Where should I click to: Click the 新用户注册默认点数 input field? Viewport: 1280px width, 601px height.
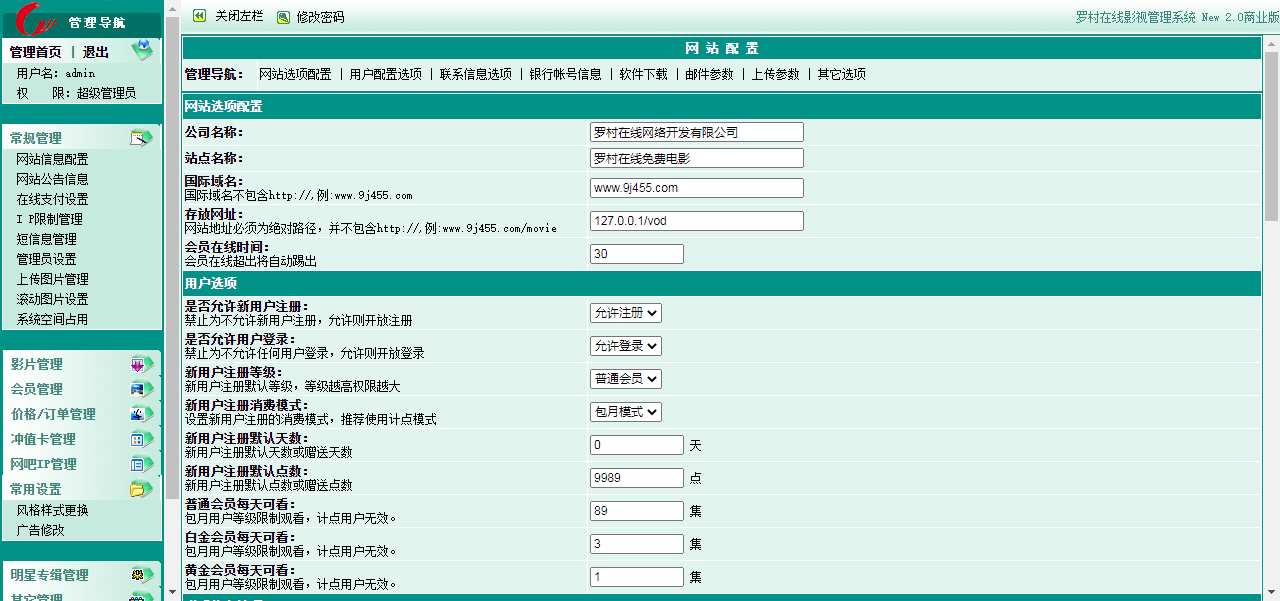point(637,478)
